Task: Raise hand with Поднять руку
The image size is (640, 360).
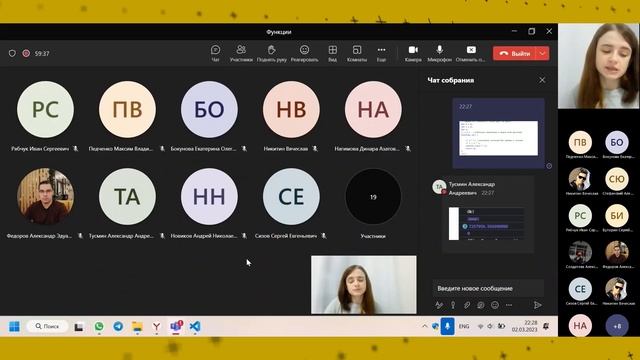Action: tap(271, 53)
